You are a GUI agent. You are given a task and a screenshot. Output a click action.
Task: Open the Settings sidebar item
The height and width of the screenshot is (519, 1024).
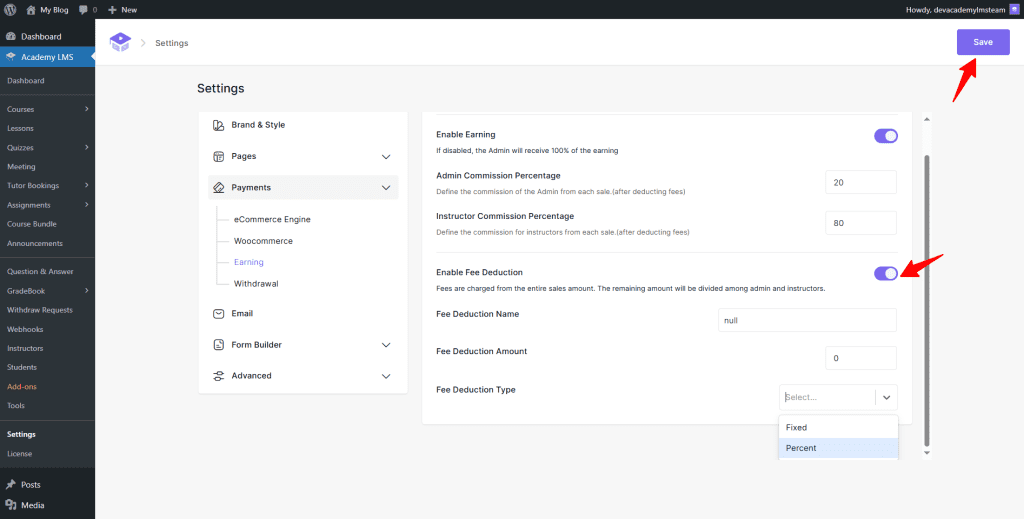tap(21, 434)
